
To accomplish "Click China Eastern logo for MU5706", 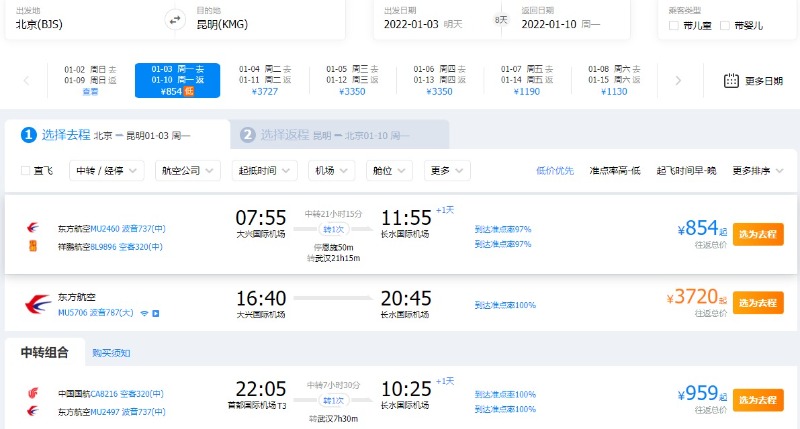I will click(38, 304).
